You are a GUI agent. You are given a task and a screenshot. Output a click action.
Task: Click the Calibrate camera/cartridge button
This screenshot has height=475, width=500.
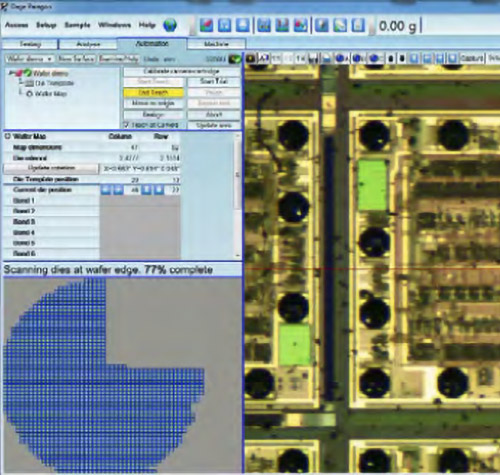(182, 71)
